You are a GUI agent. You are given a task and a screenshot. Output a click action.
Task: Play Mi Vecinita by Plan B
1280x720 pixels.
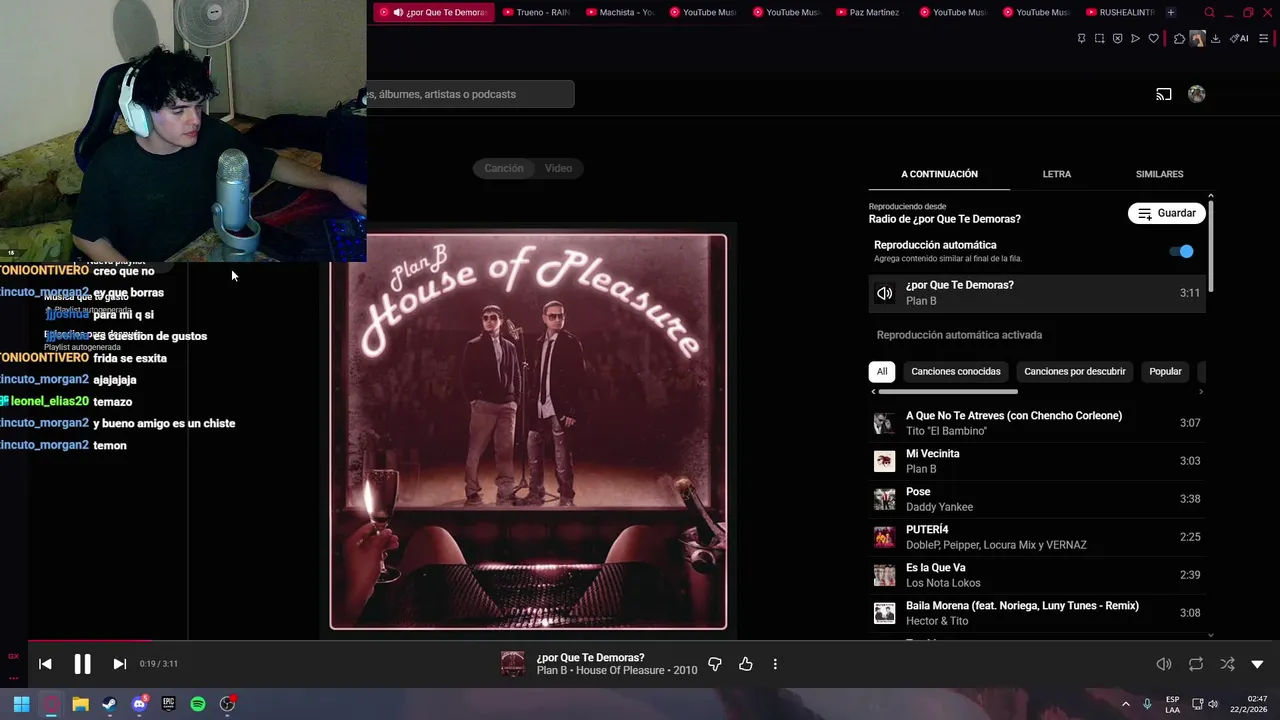(x=1037, y=461)
